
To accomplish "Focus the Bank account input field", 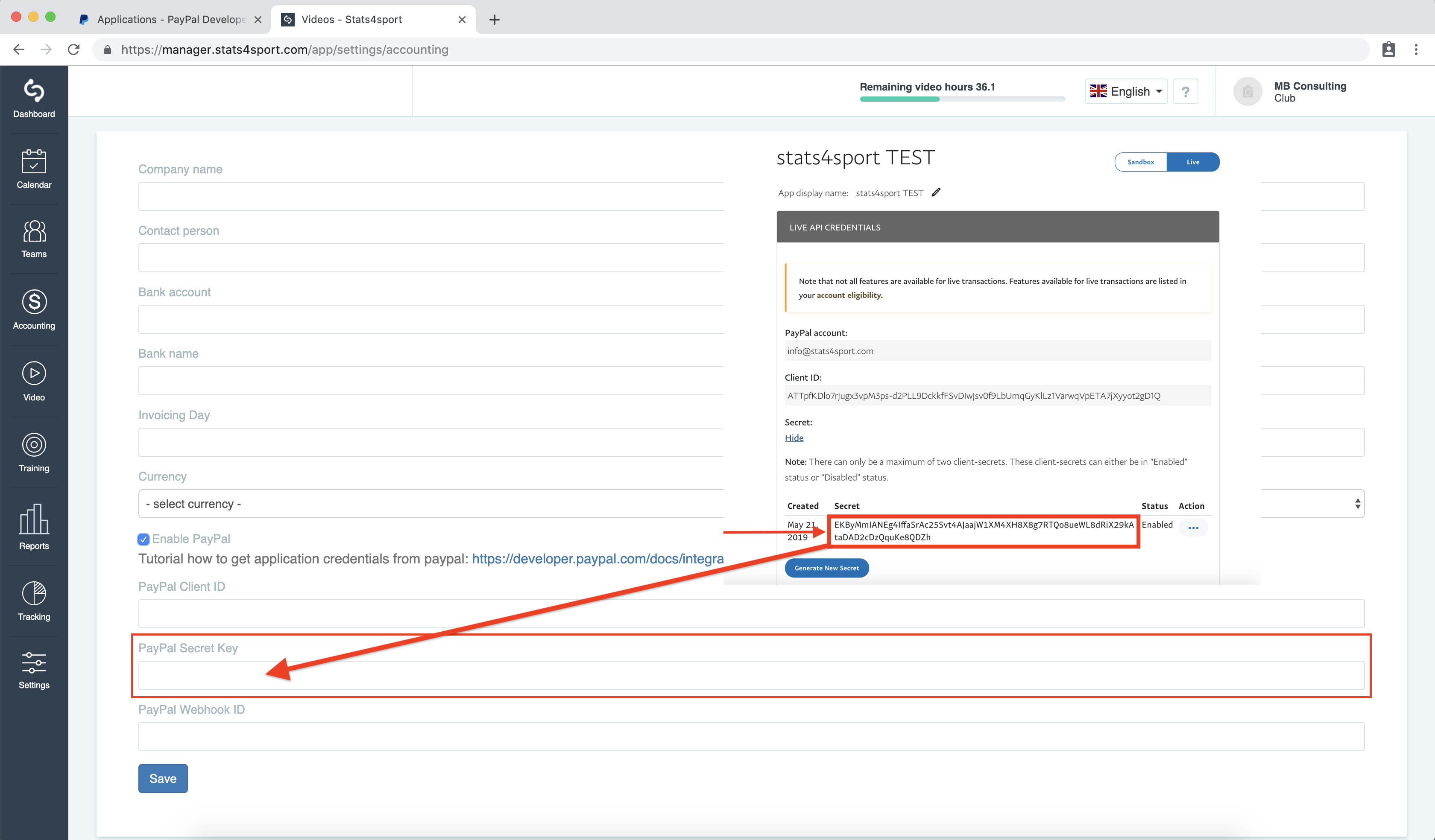I will click(430, 319).
